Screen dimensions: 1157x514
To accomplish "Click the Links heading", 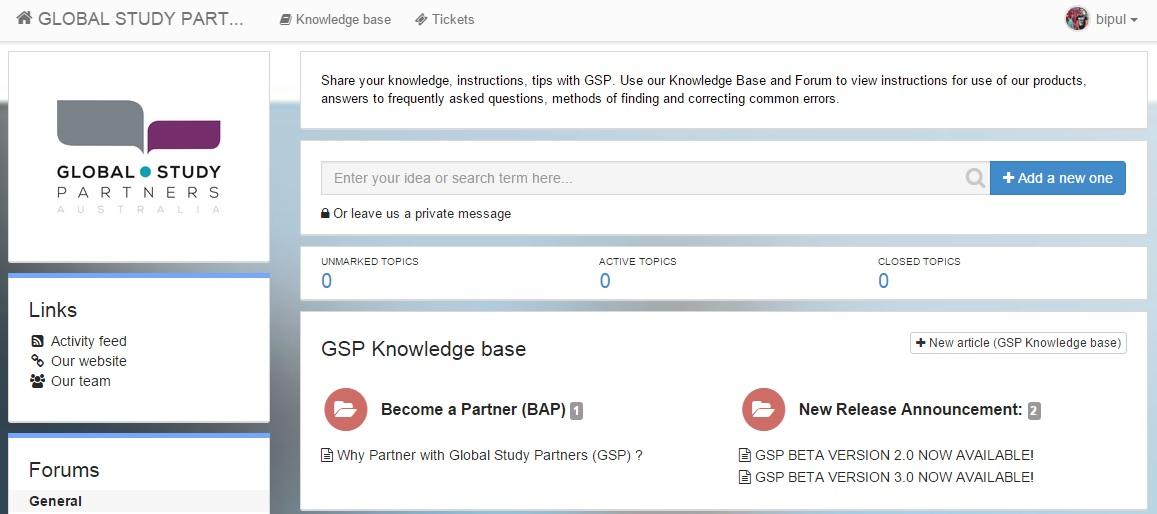I will [x=53, y=310].
